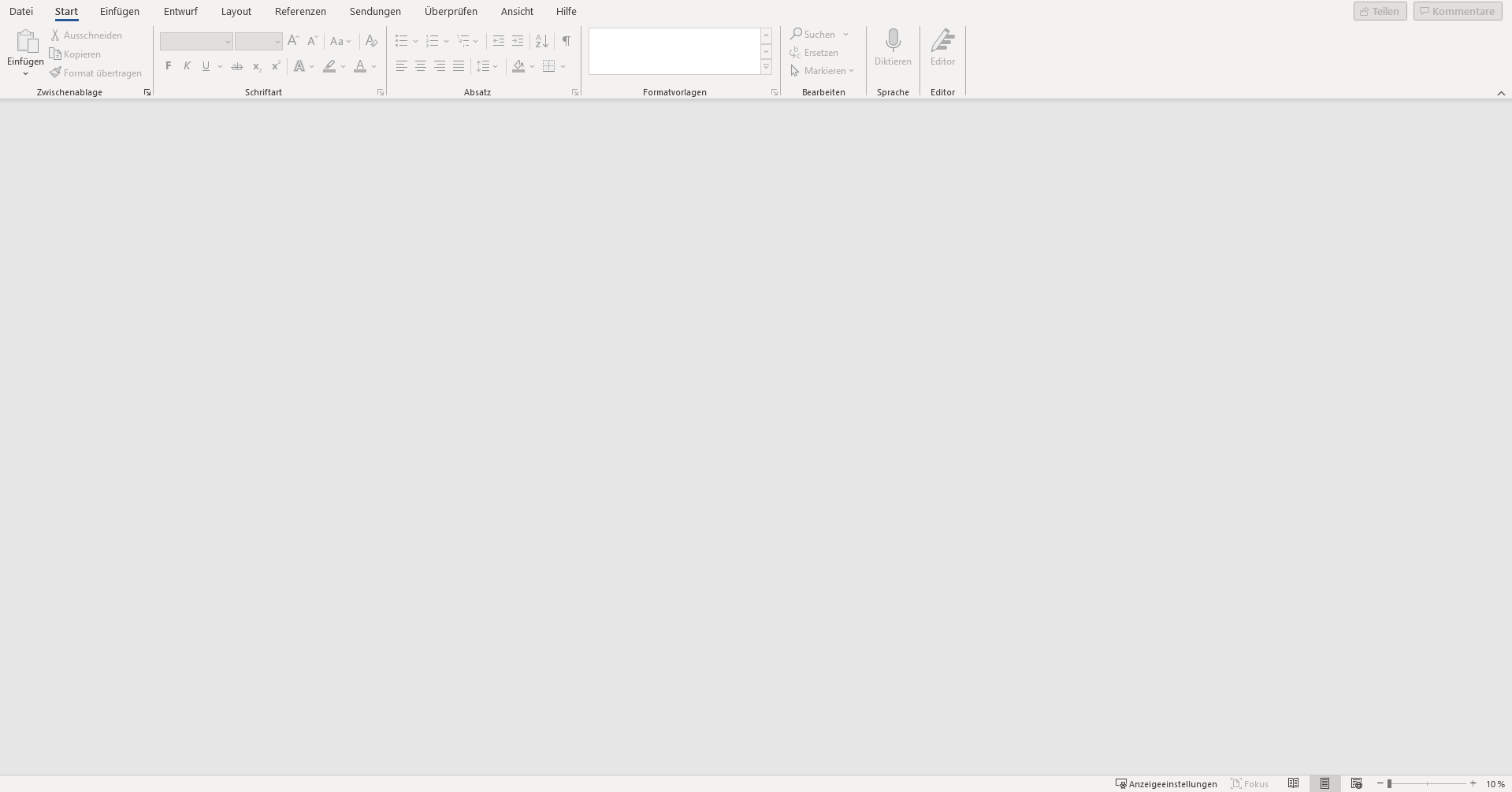Open the font size dropdown
Image resolution: width=1512 pixels, height=792 pixels.
[277, 41]
